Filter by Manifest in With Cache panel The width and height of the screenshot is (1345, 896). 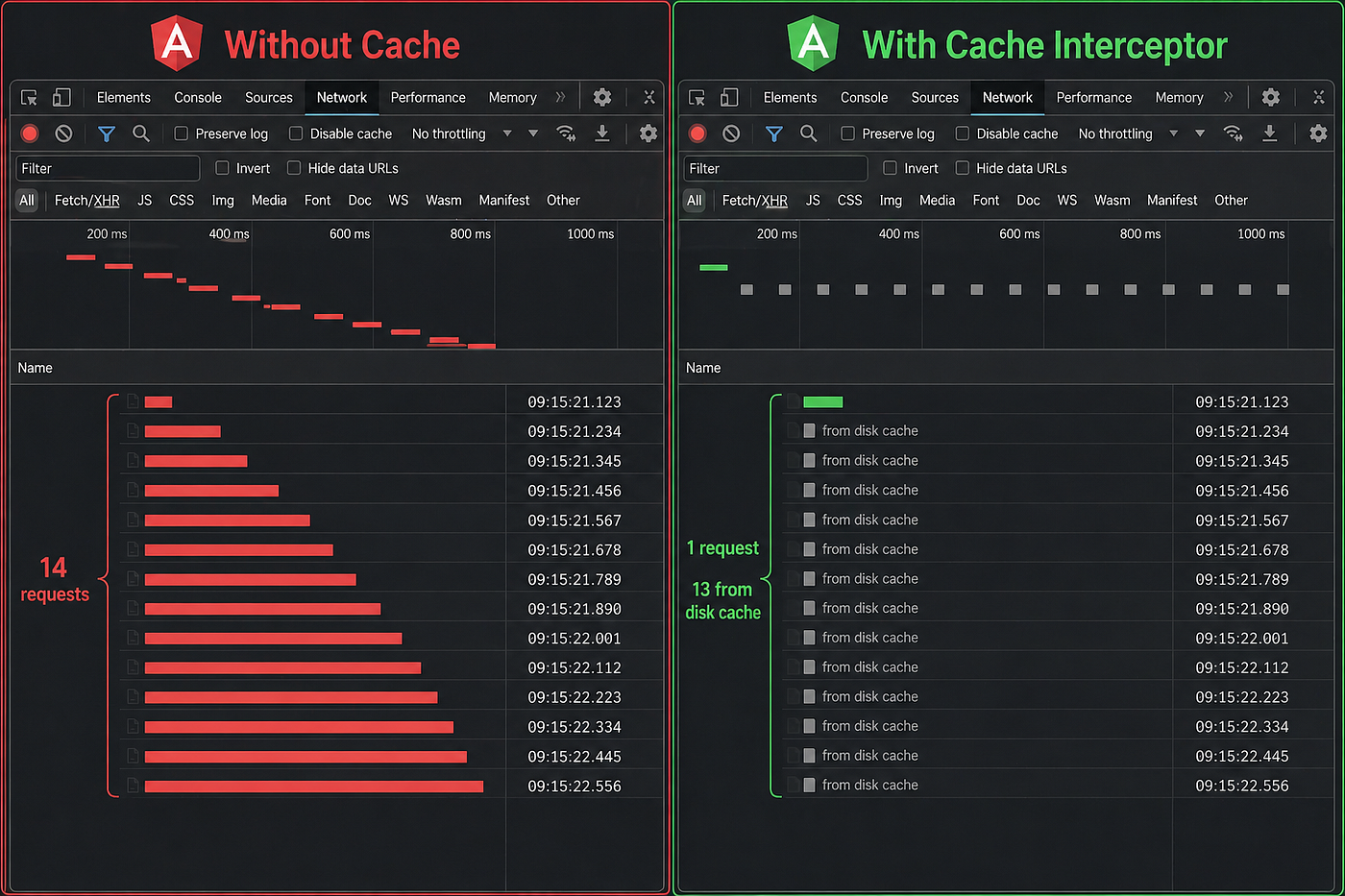coord(1172,200)
